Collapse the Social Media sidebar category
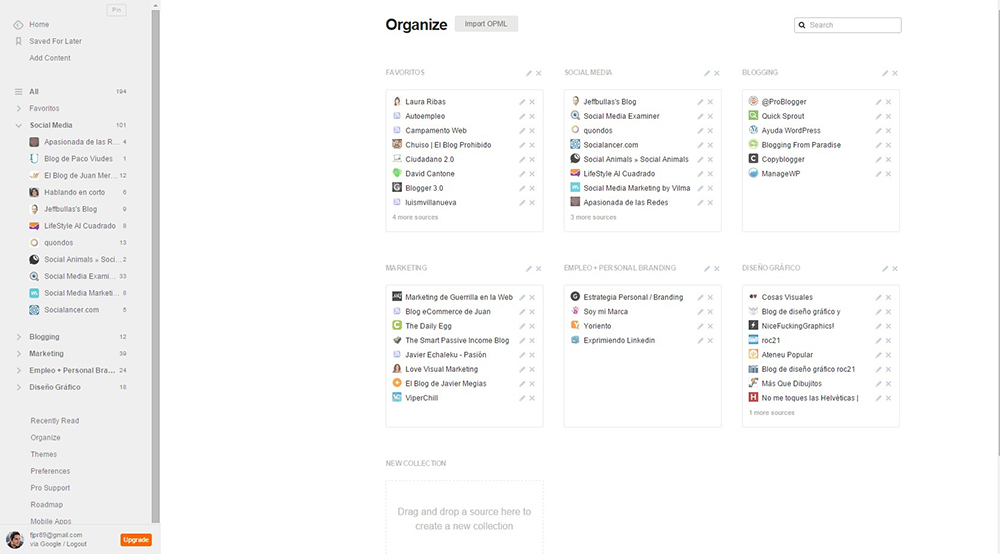 pos(19,125)
